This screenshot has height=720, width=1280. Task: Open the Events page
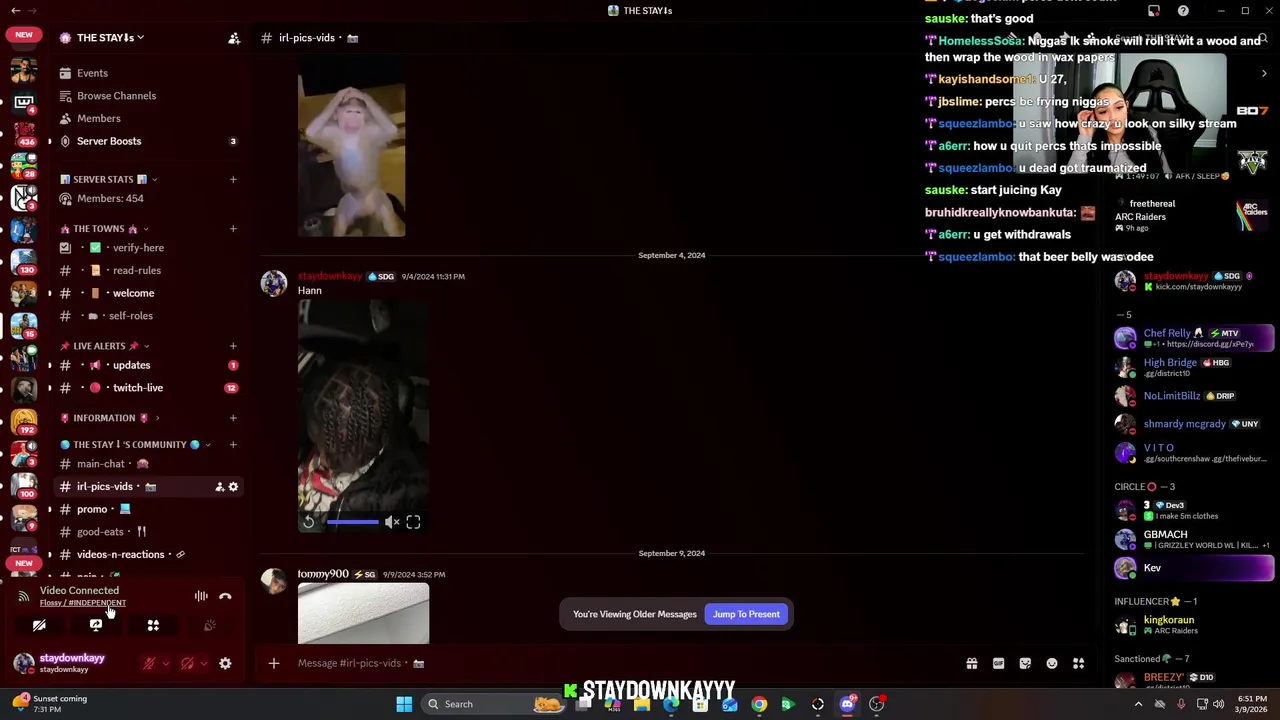pos(92,73)
